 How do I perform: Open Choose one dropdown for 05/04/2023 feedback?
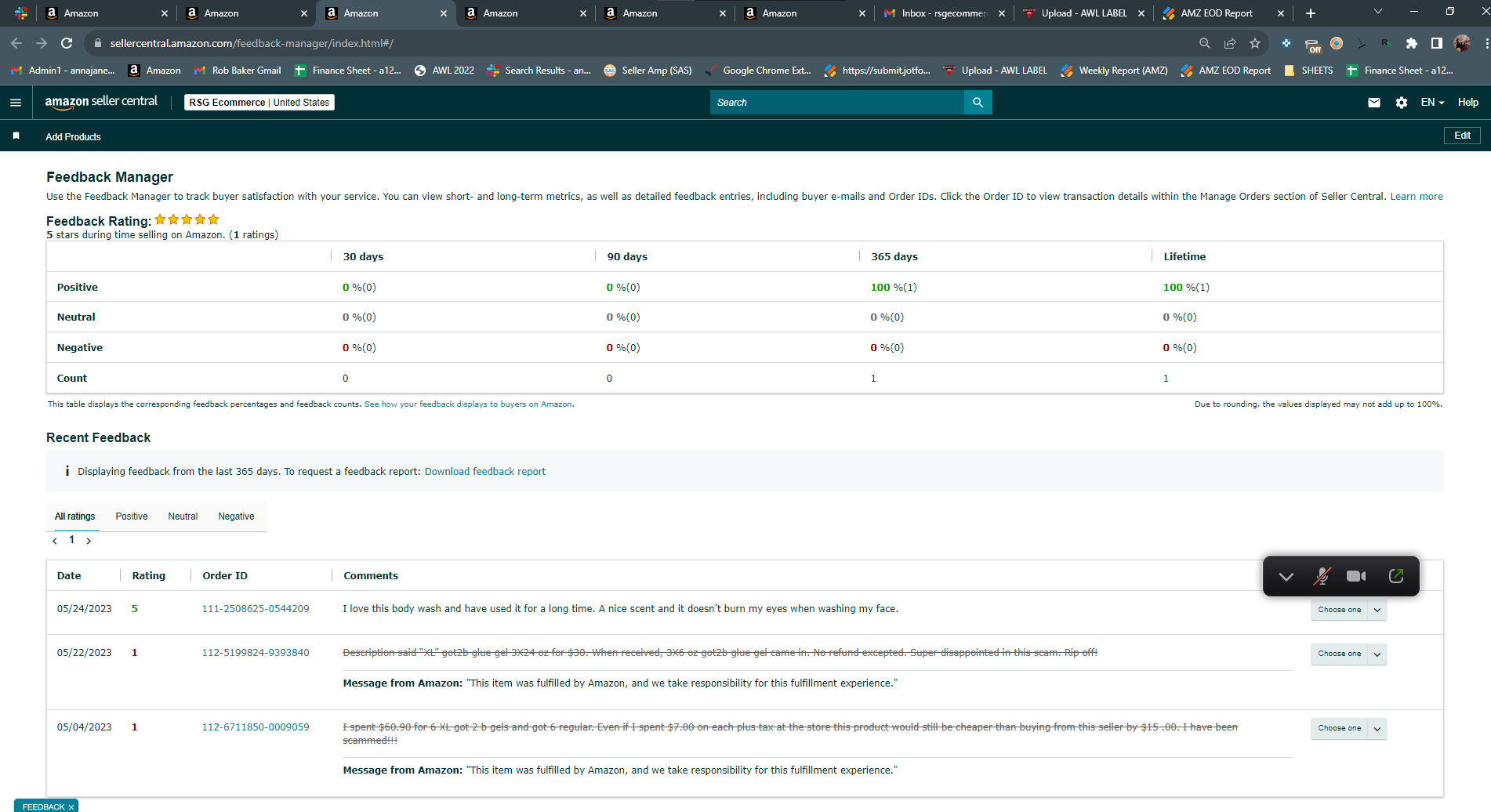(1348, 728)
